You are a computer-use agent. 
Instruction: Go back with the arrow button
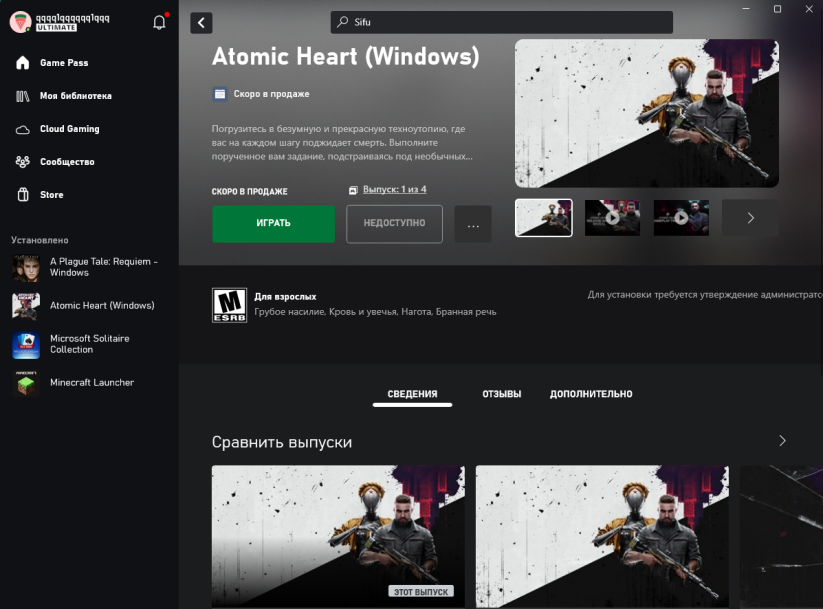click(x=201, y=23)
